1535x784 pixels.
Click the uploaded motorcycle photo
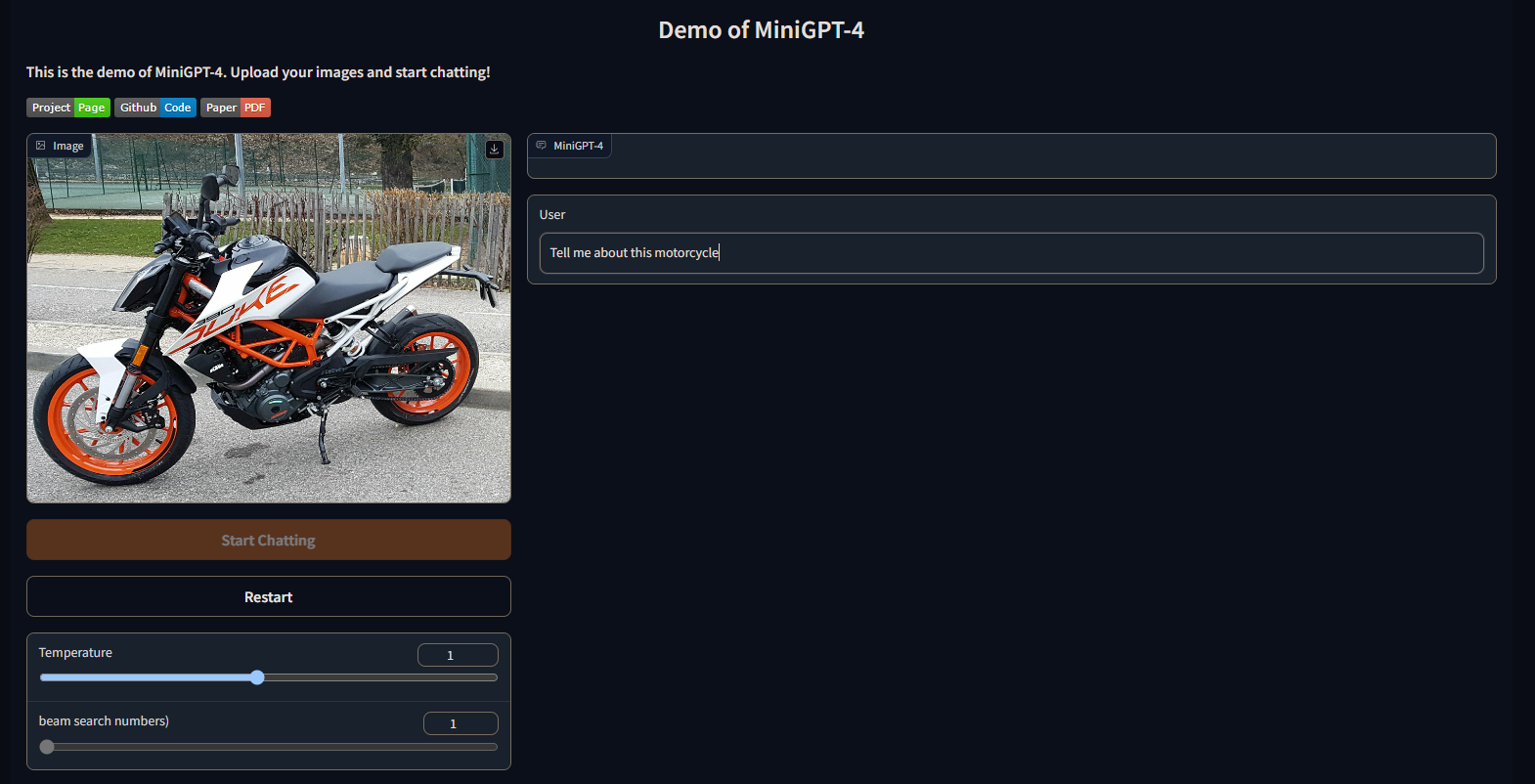(269, 318)
